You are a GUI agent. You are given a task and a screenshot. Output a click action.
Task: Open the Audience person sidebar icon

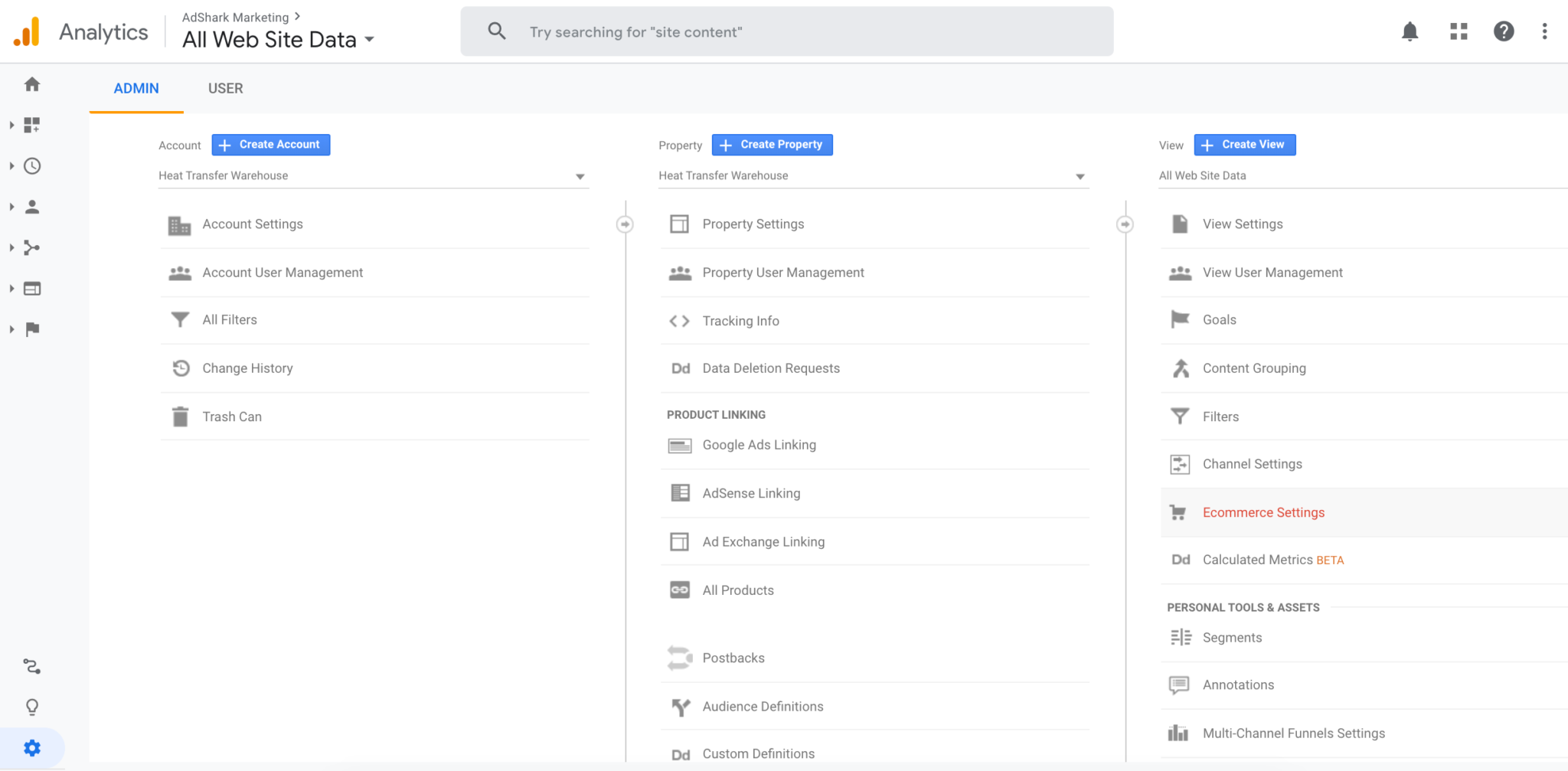coord(32,207)
